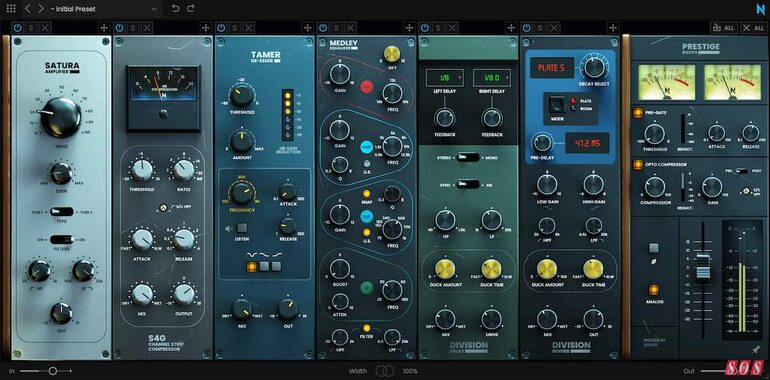This screenshot has height=380, width=770.
Task: Click the Prestige output fader handle
Action: (703, 267)
